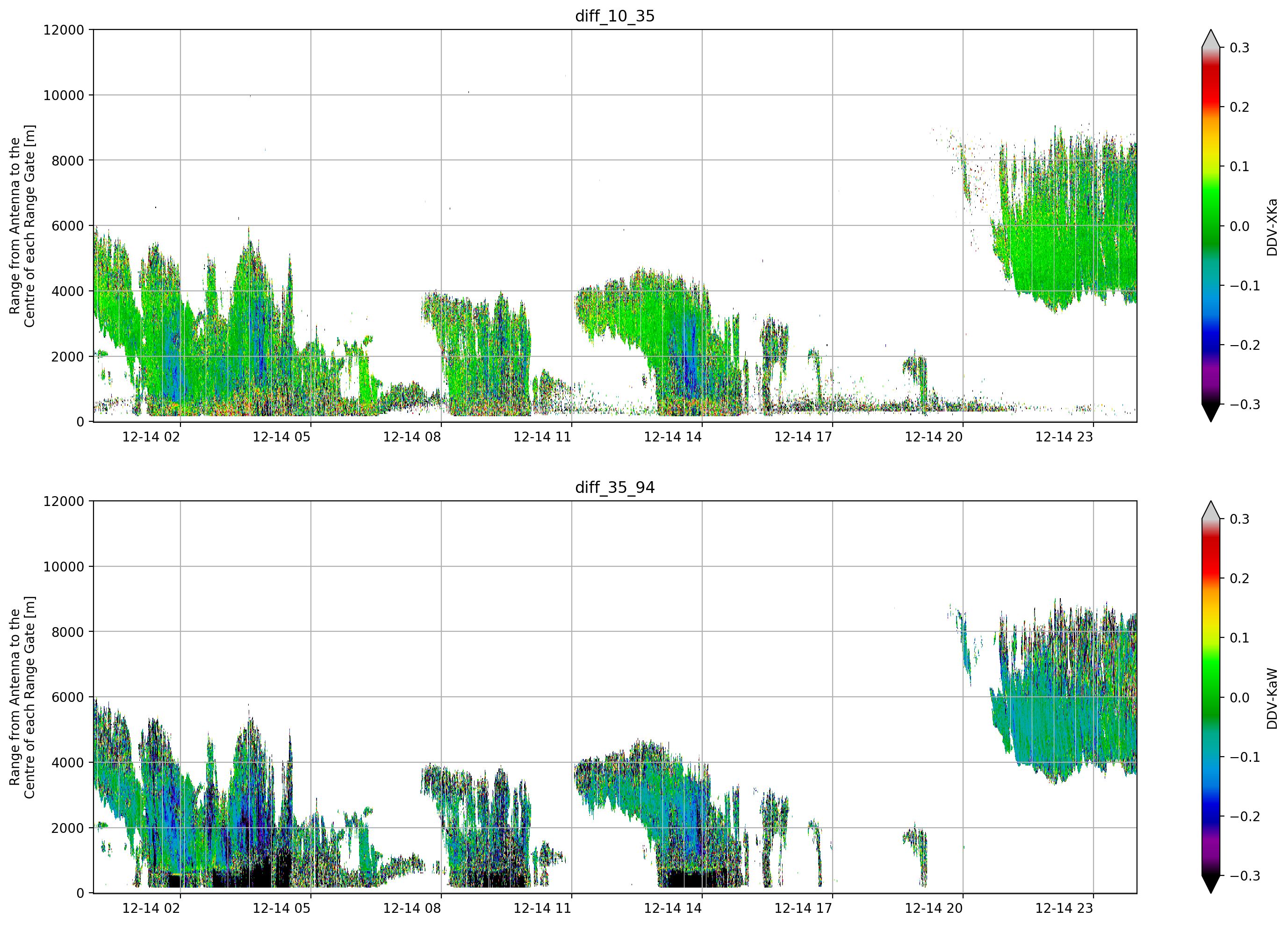Click the 12-14 11 x-tick under the diff_10_35 plot

[x=542, y=437]
